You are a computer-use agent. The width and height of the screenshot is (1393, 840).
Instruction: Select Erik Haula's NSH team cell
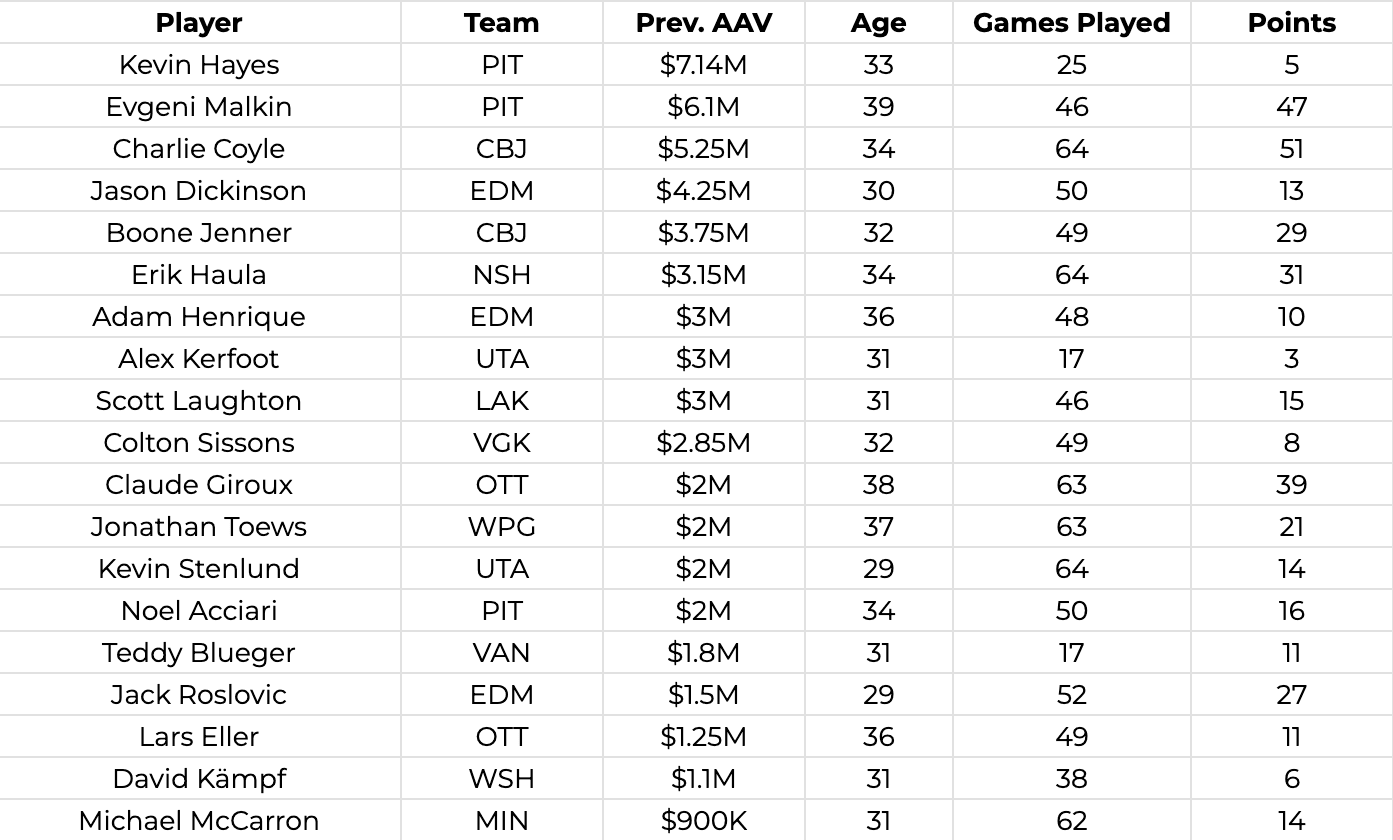click(x=501, y=275)
